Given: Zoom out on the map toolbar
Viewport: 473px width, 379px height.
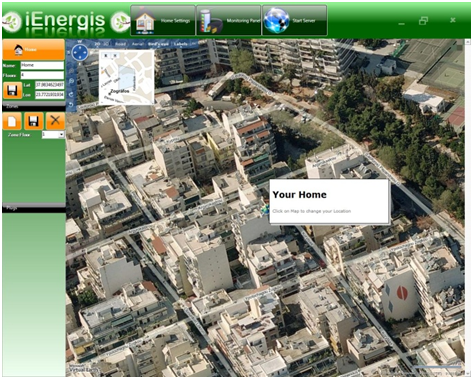Looking at the screenshot, I should (71, 81).
